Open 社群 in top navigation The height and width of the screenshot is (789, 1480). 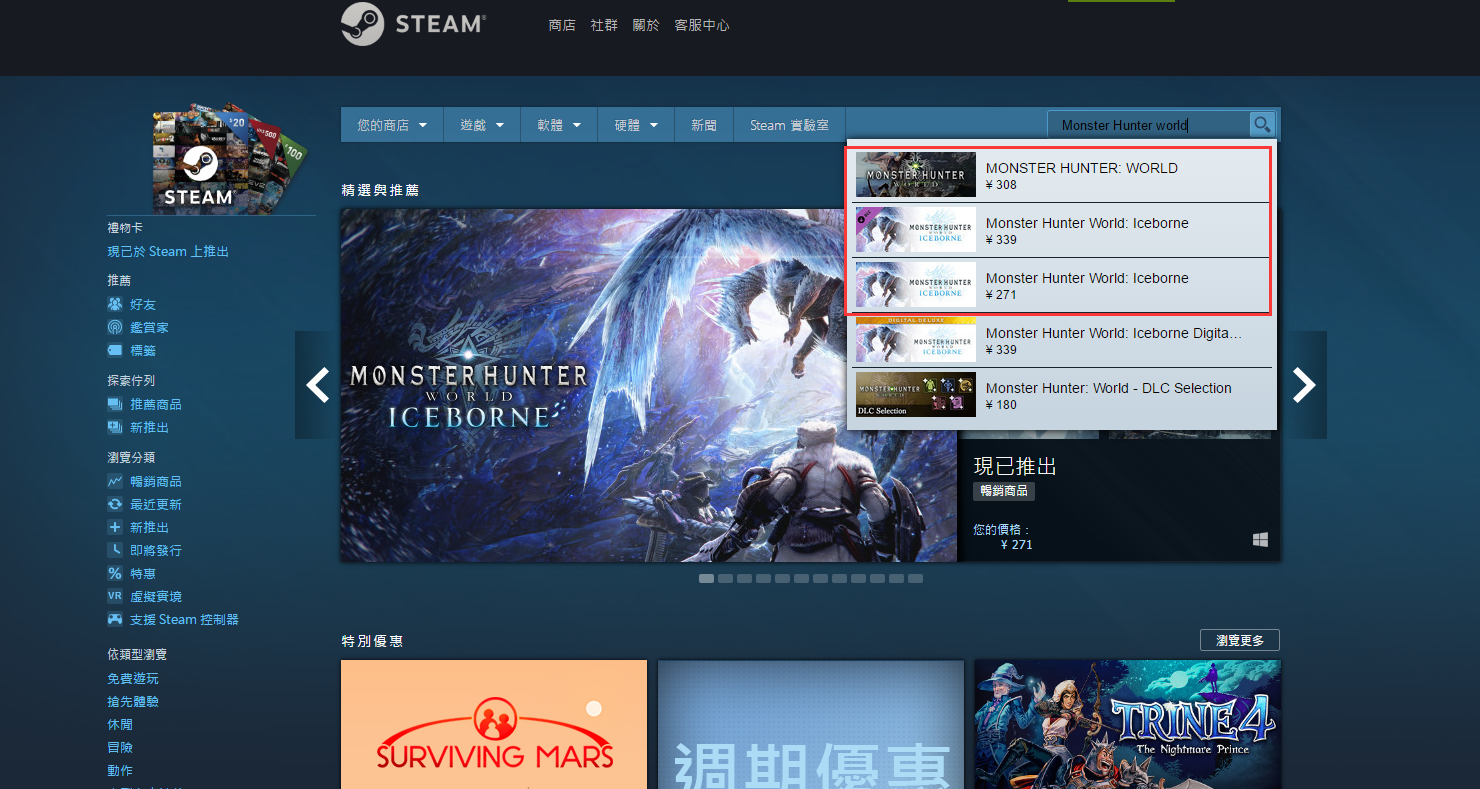[x=604, y=25]
